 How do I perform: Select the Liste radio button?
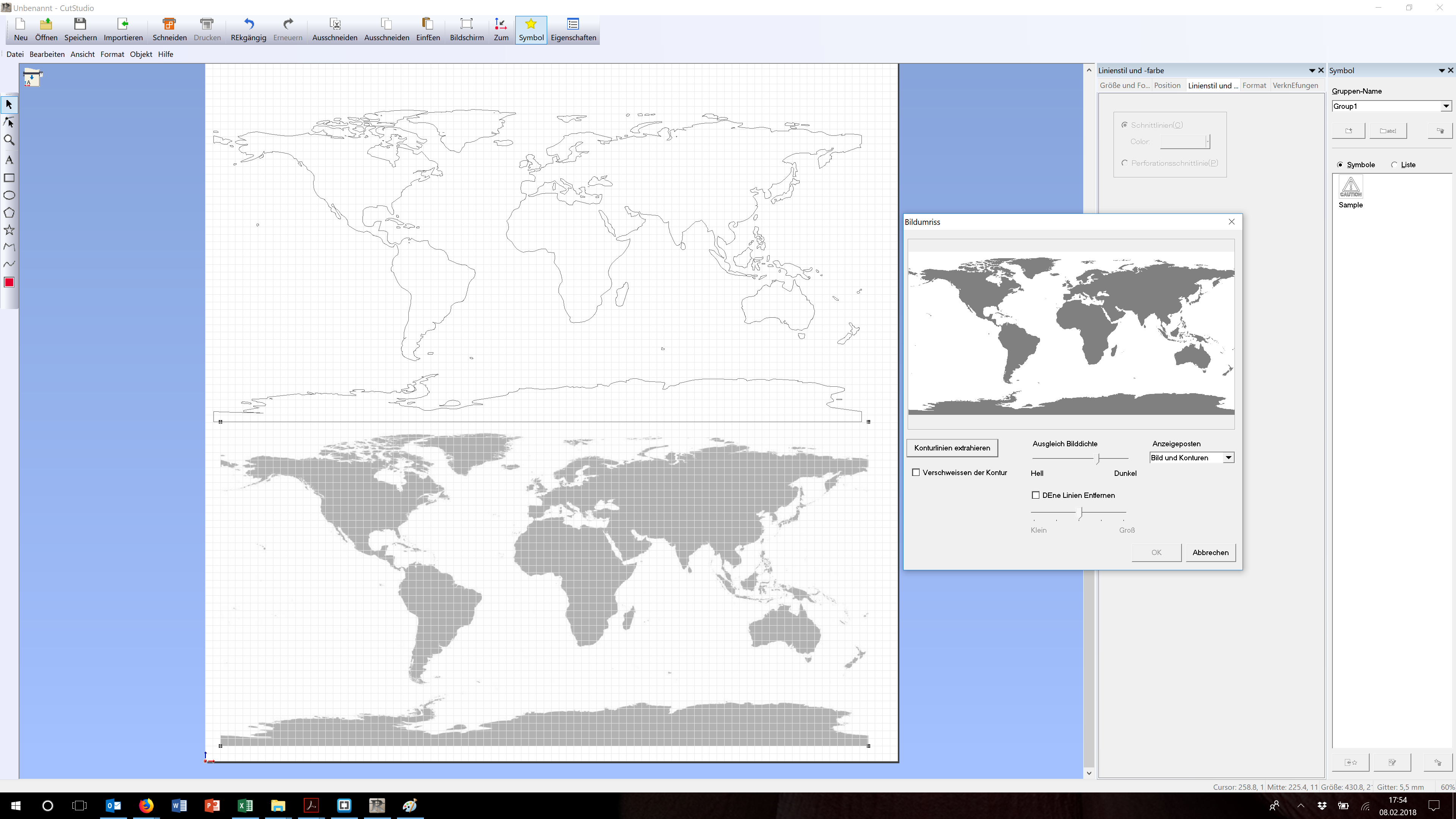point(1395,165)
